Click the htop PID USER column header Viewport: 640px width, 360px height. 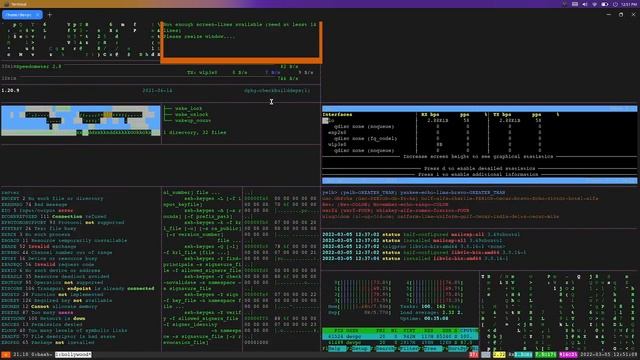coord(346,331)
